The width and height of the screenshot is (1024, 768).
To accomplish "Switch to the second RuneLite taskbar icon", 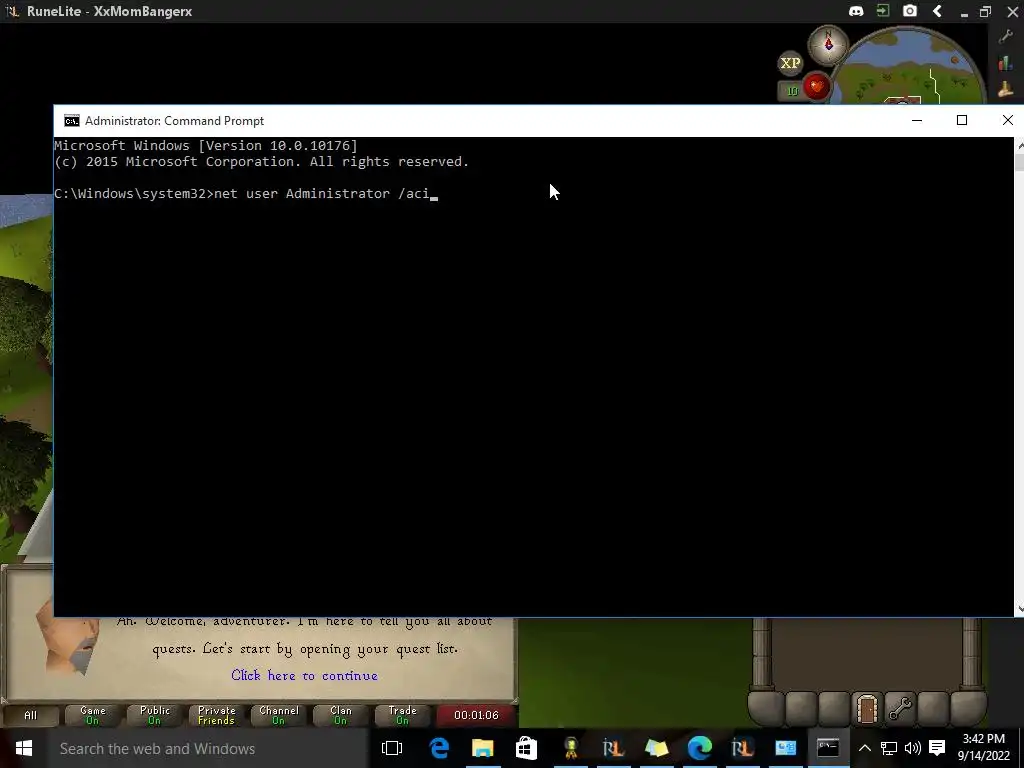I will point(743,748).
